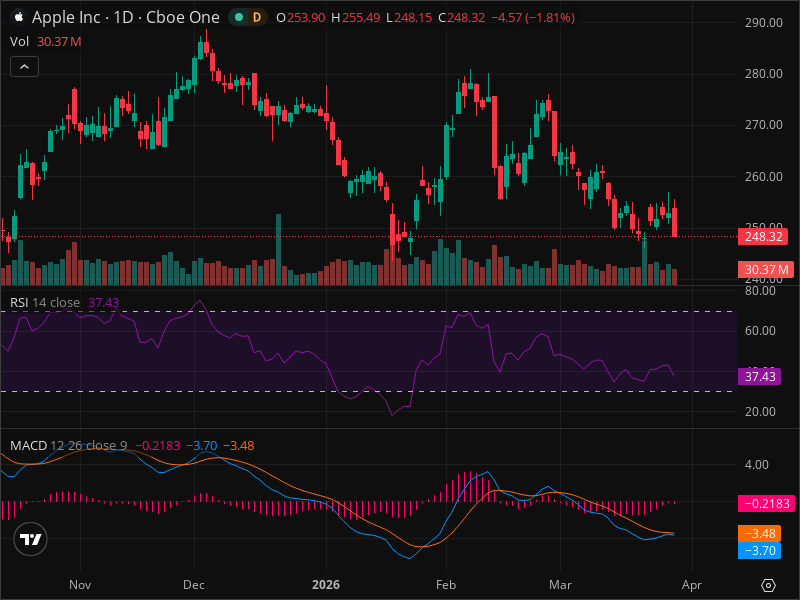
Task: Click the 290.00 price axis tick
Action: point(763,22)
